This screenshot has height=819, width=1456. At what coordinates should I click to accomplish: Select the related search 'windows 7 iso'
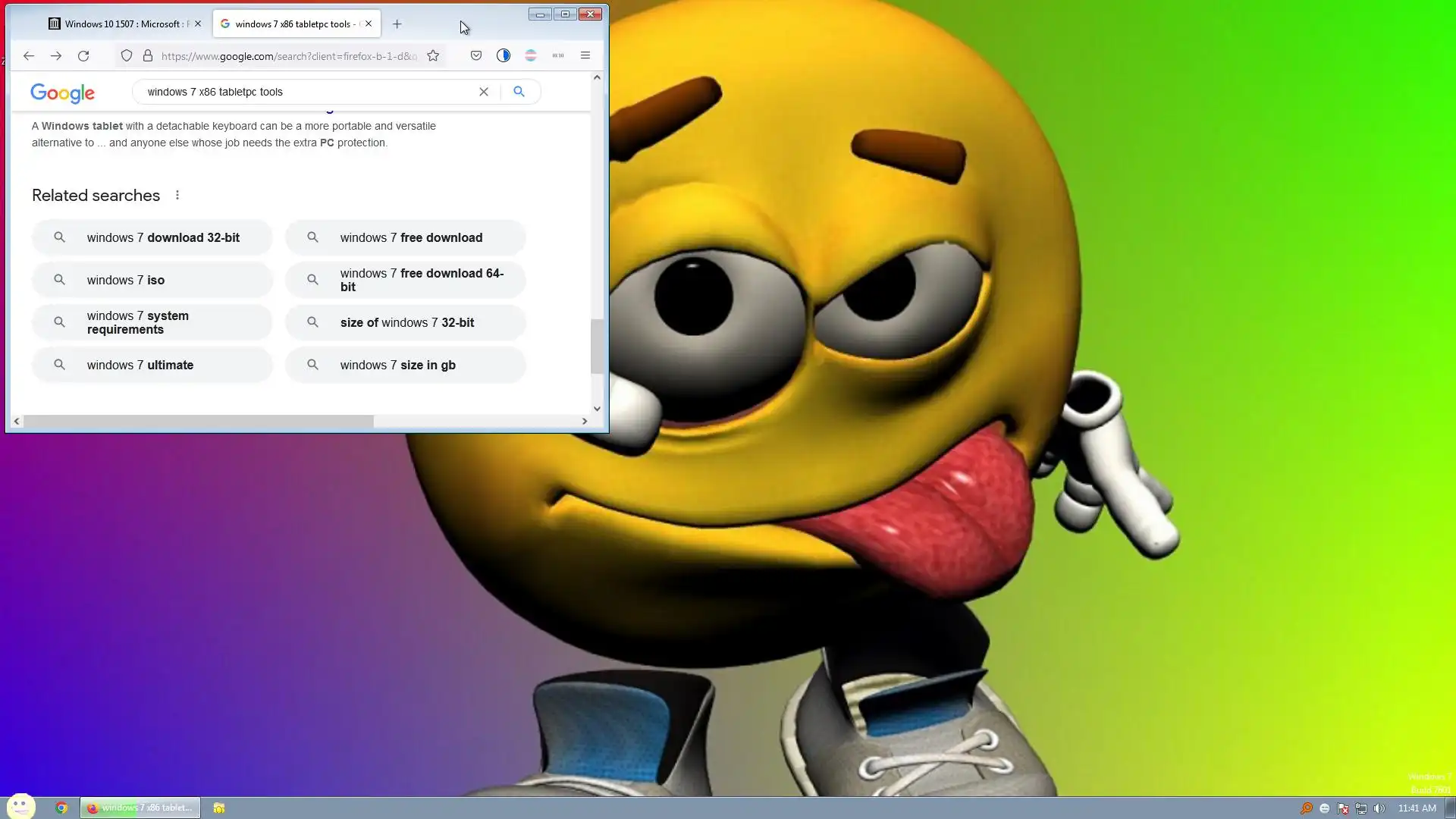pyautogui.click(x=152, y=281)
